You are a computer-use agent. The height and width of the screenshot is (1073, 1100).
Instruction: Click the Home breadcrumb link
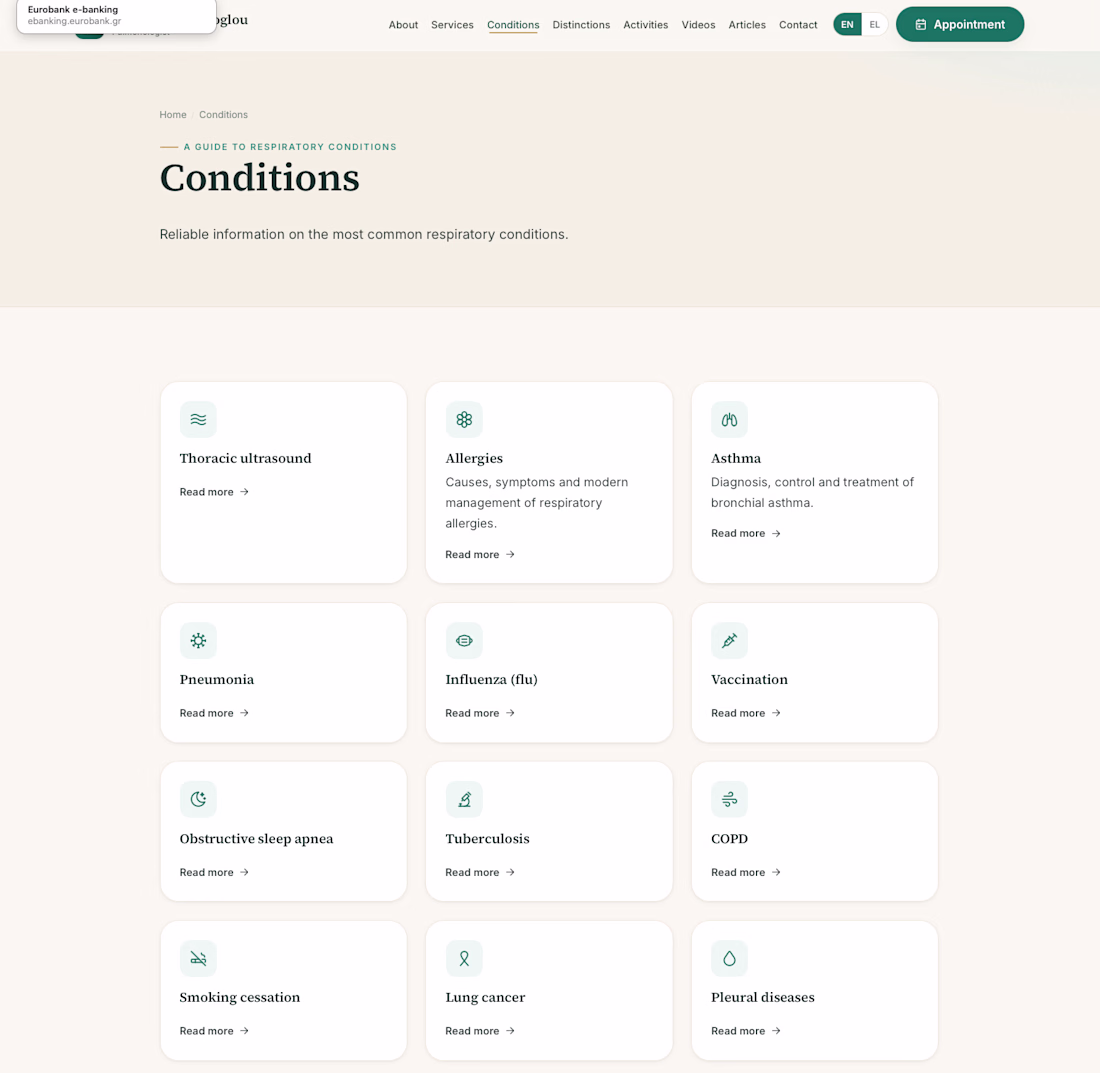click(x=173, y=114)
